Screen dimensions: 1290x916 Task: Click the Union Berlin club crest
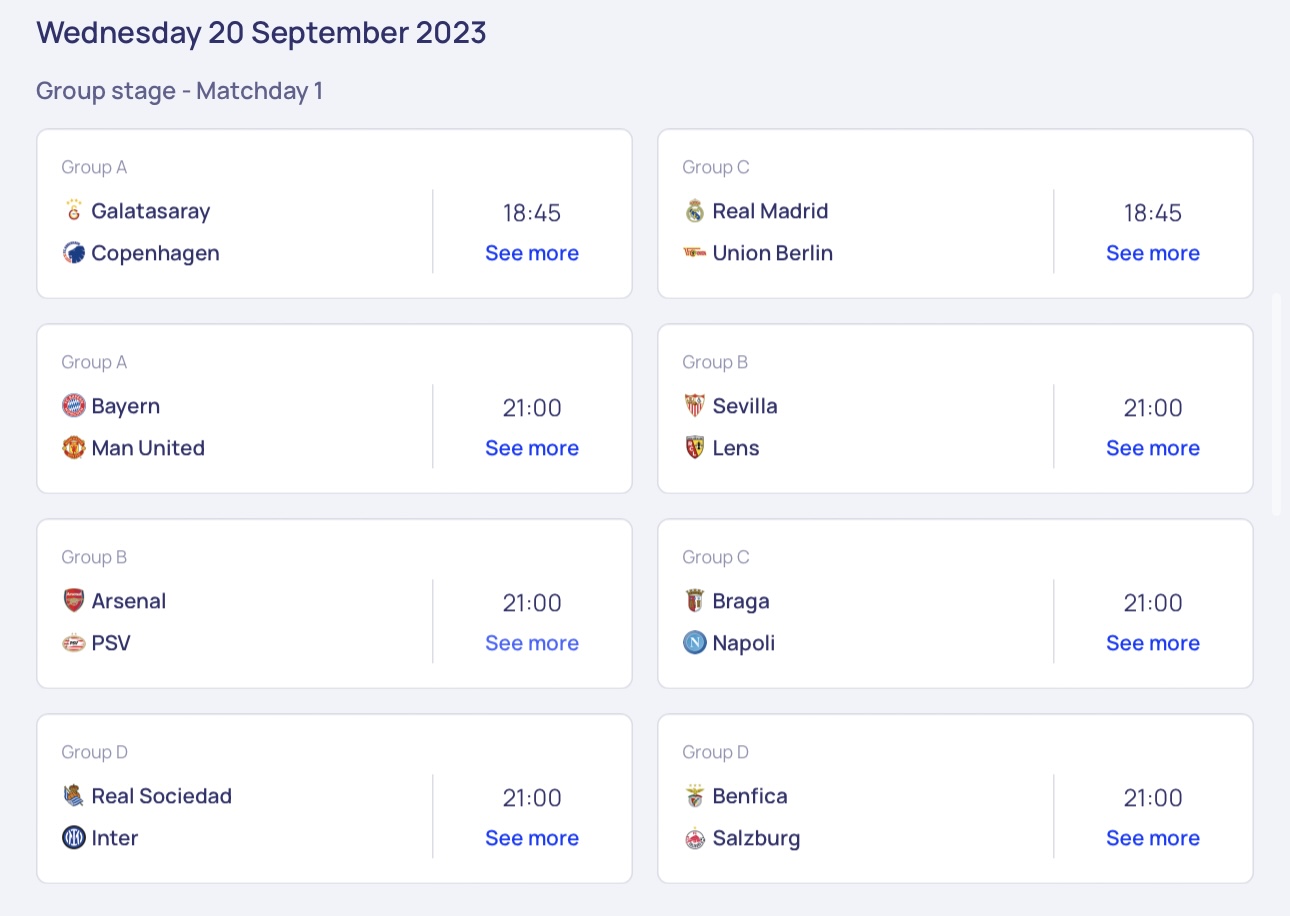tap(695, 253)
